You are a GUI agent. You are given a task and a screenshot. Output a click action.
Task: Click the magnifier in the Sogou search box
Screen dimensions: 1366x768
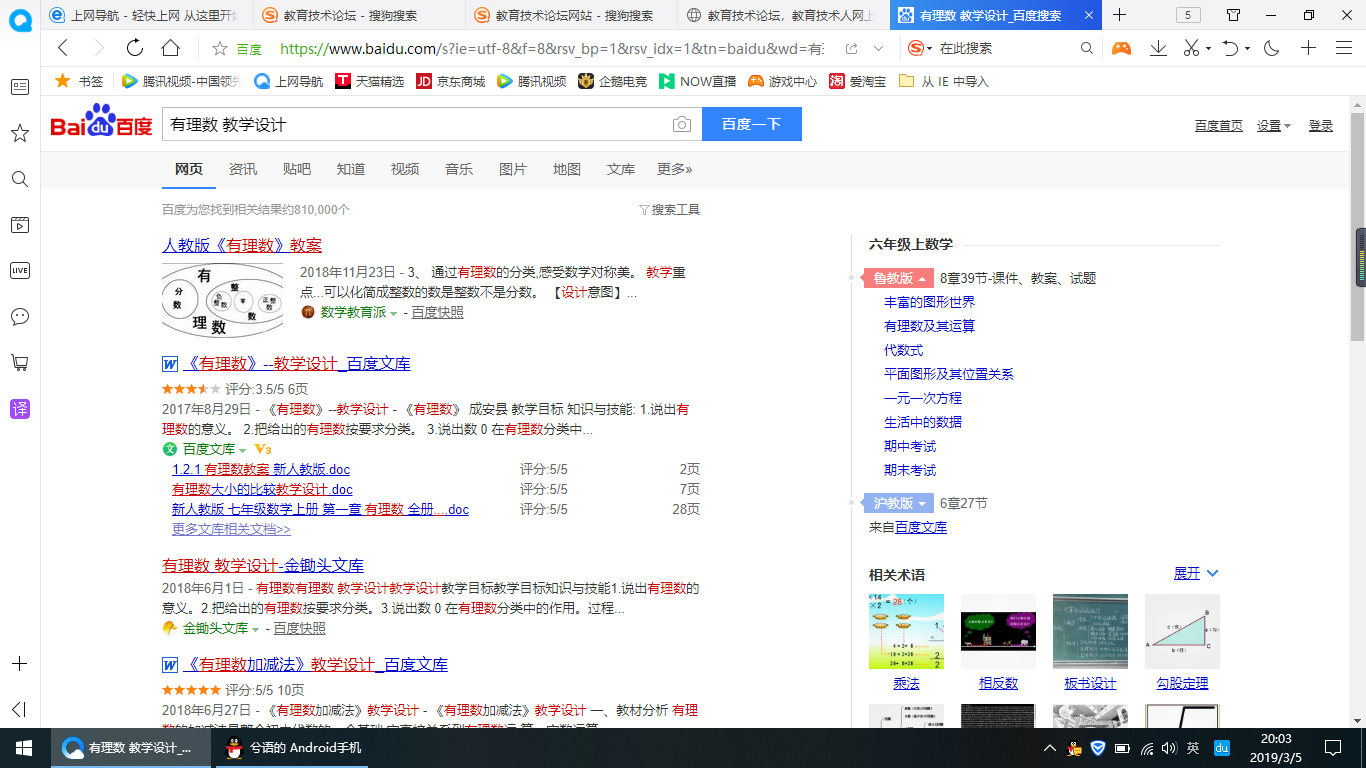coord(1087,48)
